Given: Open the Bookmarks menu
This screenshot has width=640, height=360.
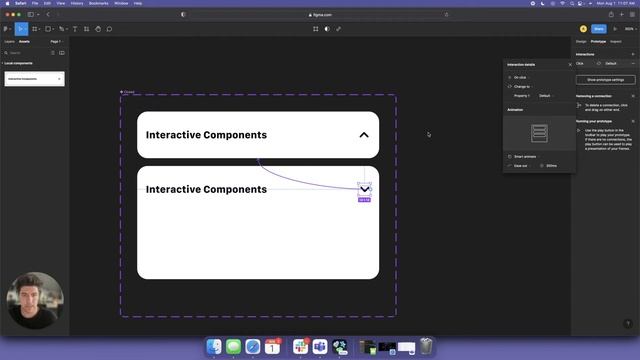Looking at the screenshot, I should pos(99,3).
